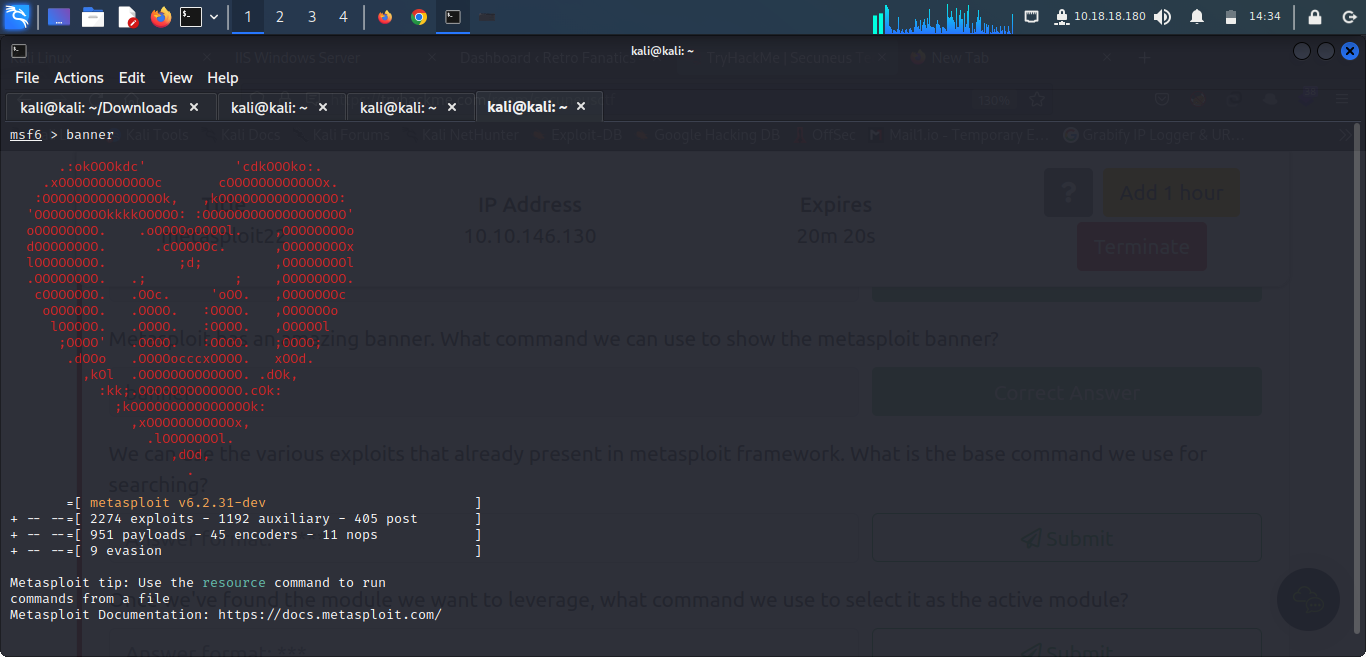The width and height of the screenshot is (1366, 657).
Task: Lock the screen with padlock icon
Action: tap(1315, 17)
